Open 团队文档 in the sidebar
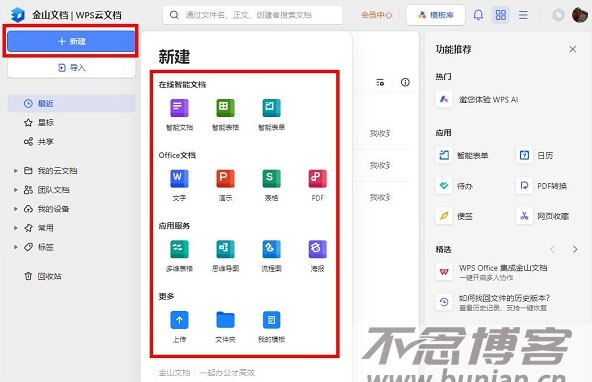The image size is (592, 382). pyautogui.click(x=47, y=189)
